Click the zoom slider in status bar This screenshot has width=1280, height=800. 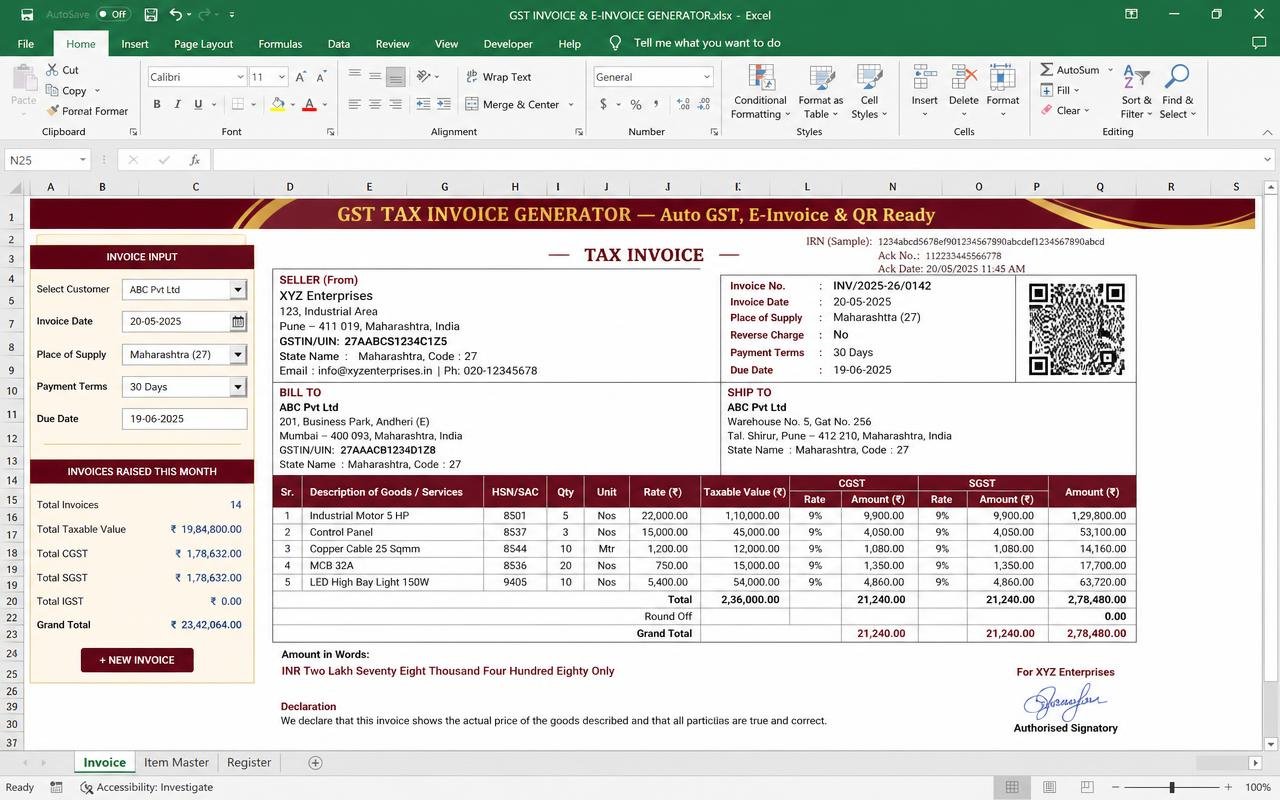1171,788
